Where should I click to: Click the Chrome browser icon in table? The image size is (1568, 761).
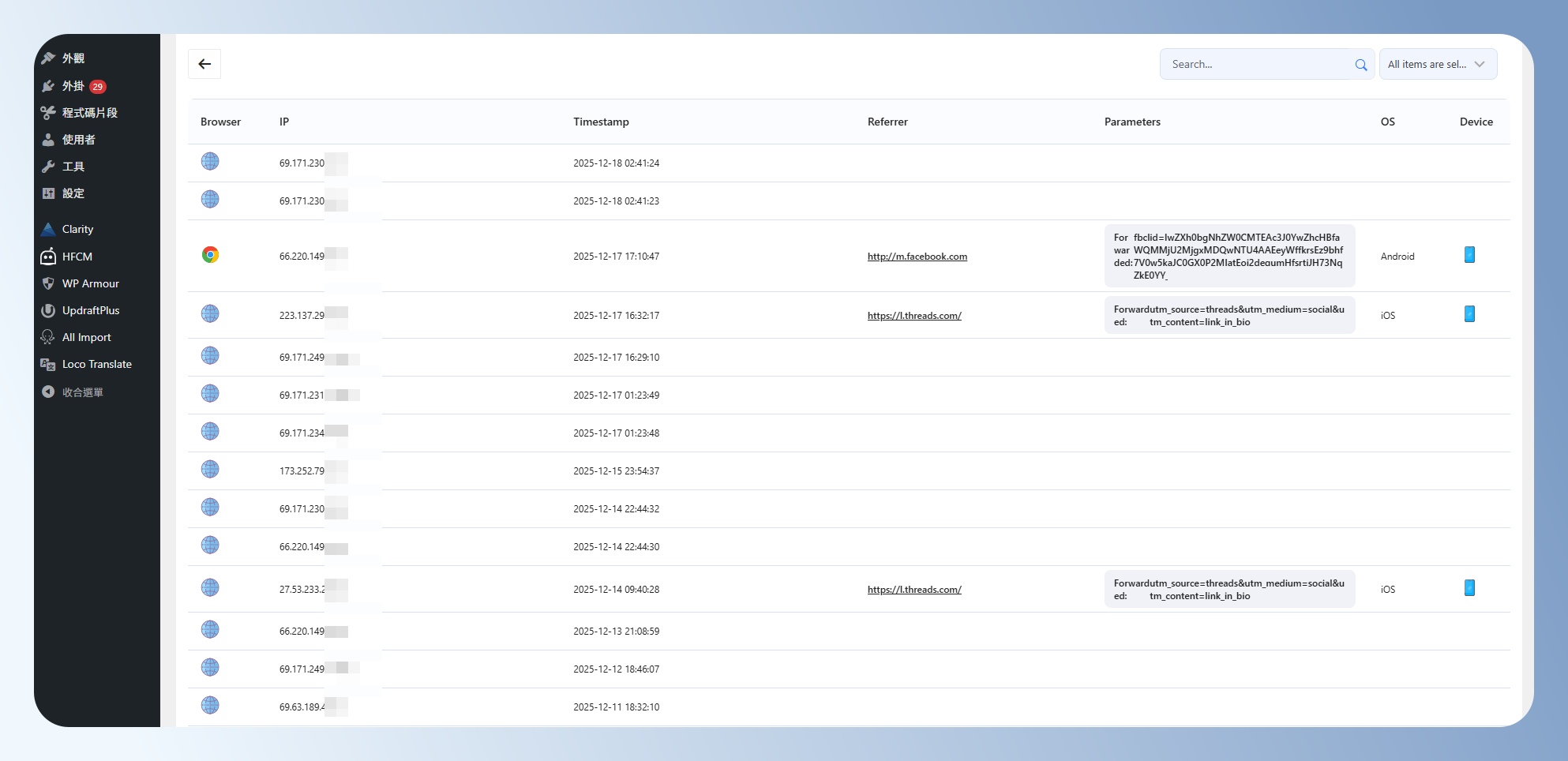pyautogui.click(x=210, y=255)
